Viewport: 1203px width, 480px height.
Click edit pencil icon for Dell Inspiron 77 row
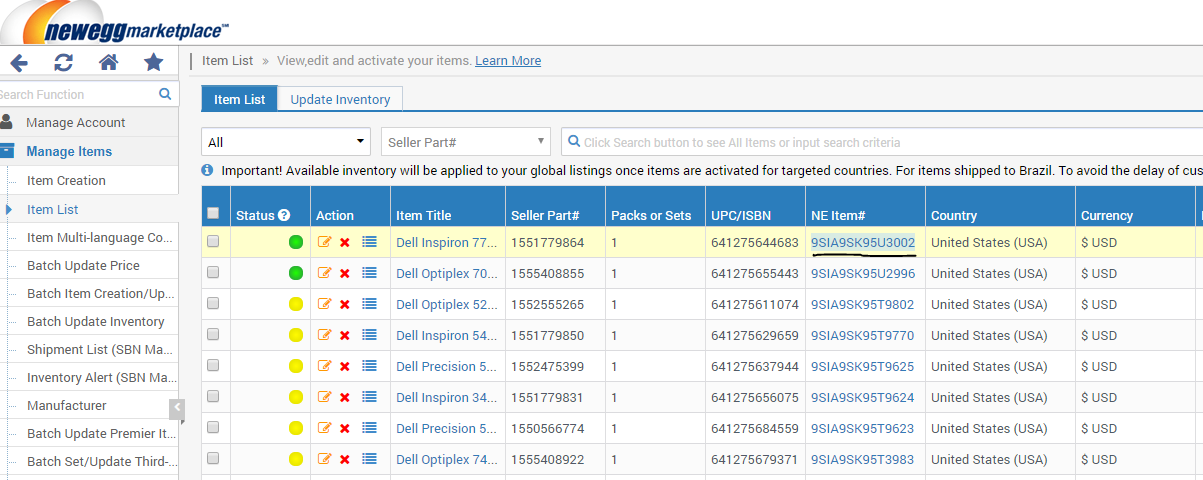click(x=324, y=242)
